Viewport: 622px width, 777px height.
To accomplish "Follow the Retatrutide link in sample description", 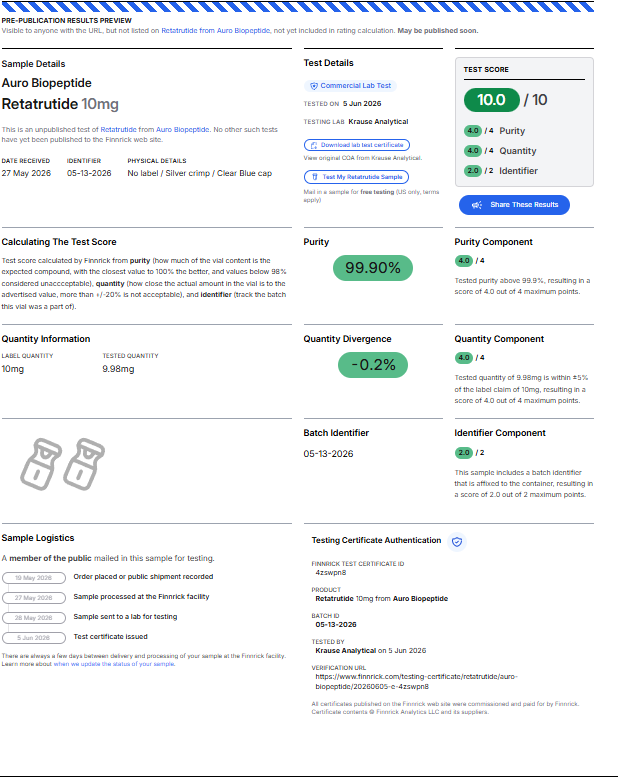I will (118, 130).
